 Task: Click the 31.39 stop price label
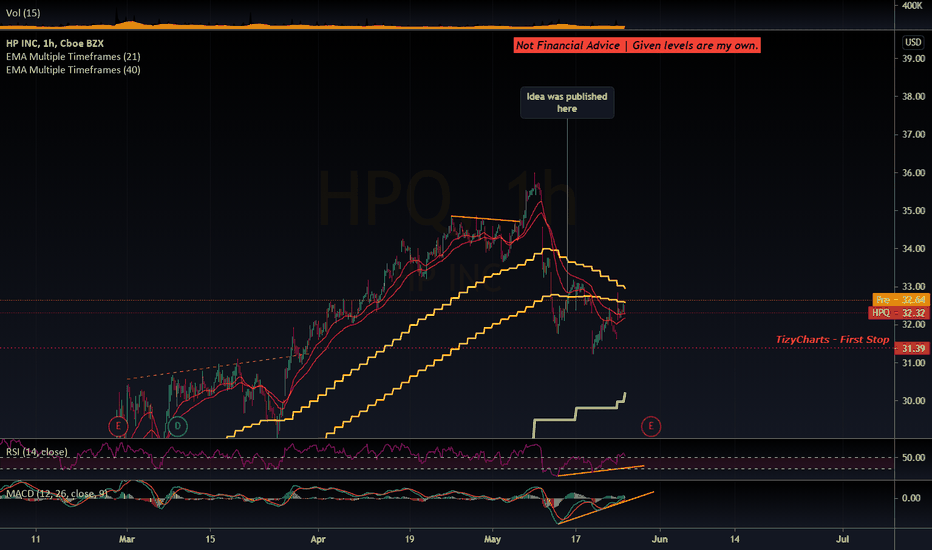click(912, 348)
